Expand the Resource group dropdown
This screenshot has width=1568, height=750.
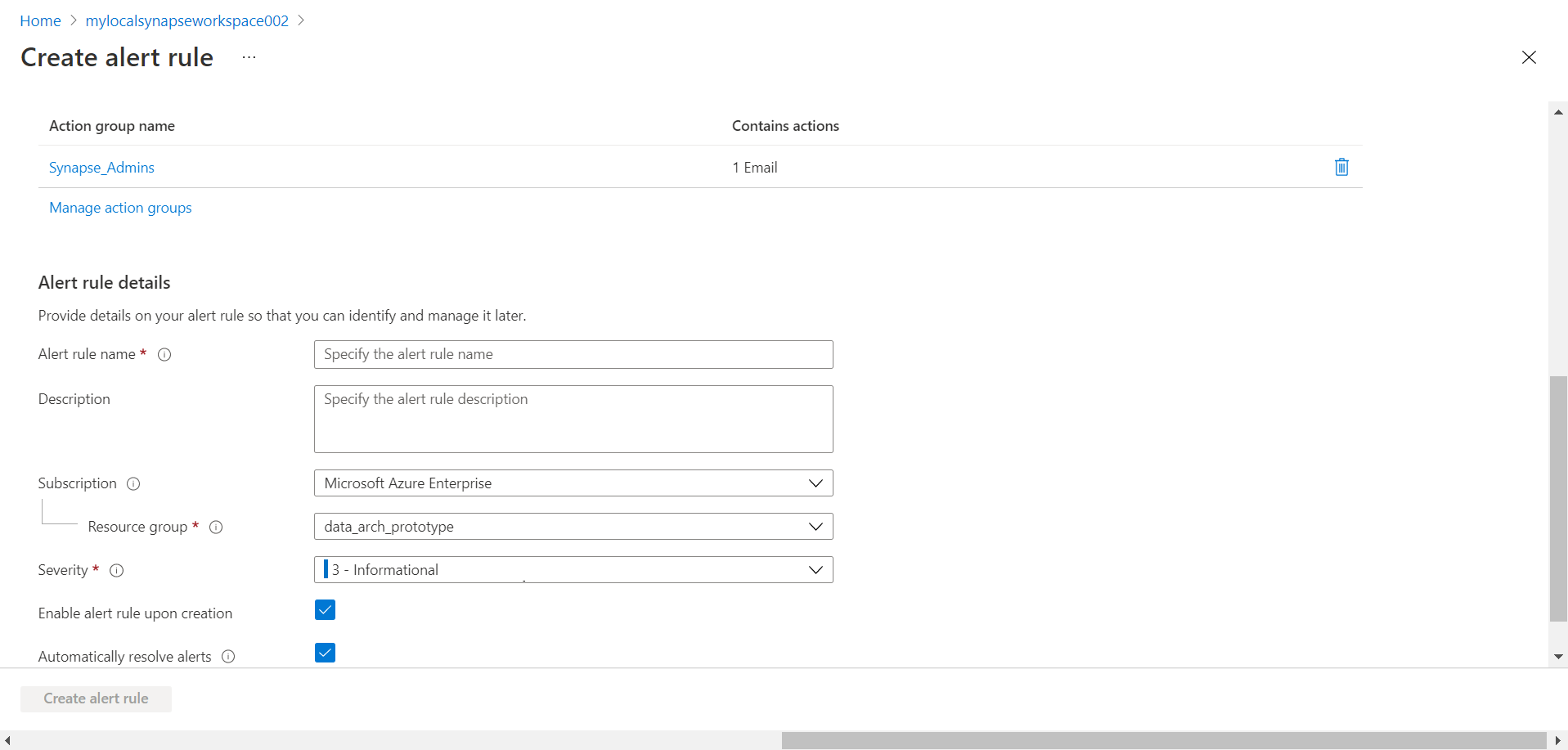click(x=573, y=527)
